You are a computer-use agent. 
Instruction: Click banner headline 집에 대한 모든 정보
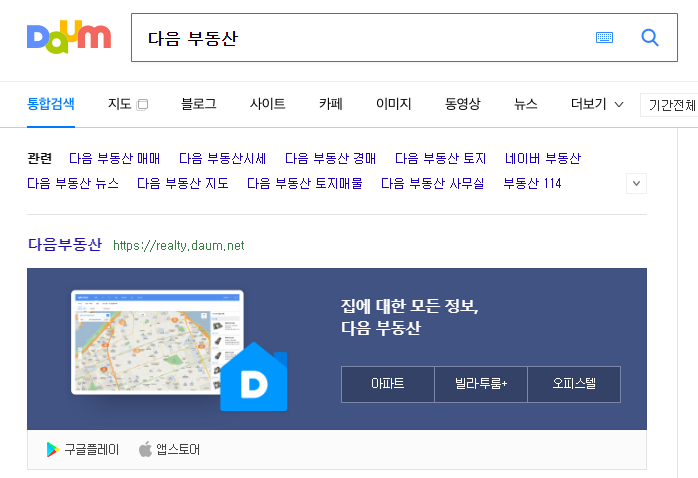[410, 306]
